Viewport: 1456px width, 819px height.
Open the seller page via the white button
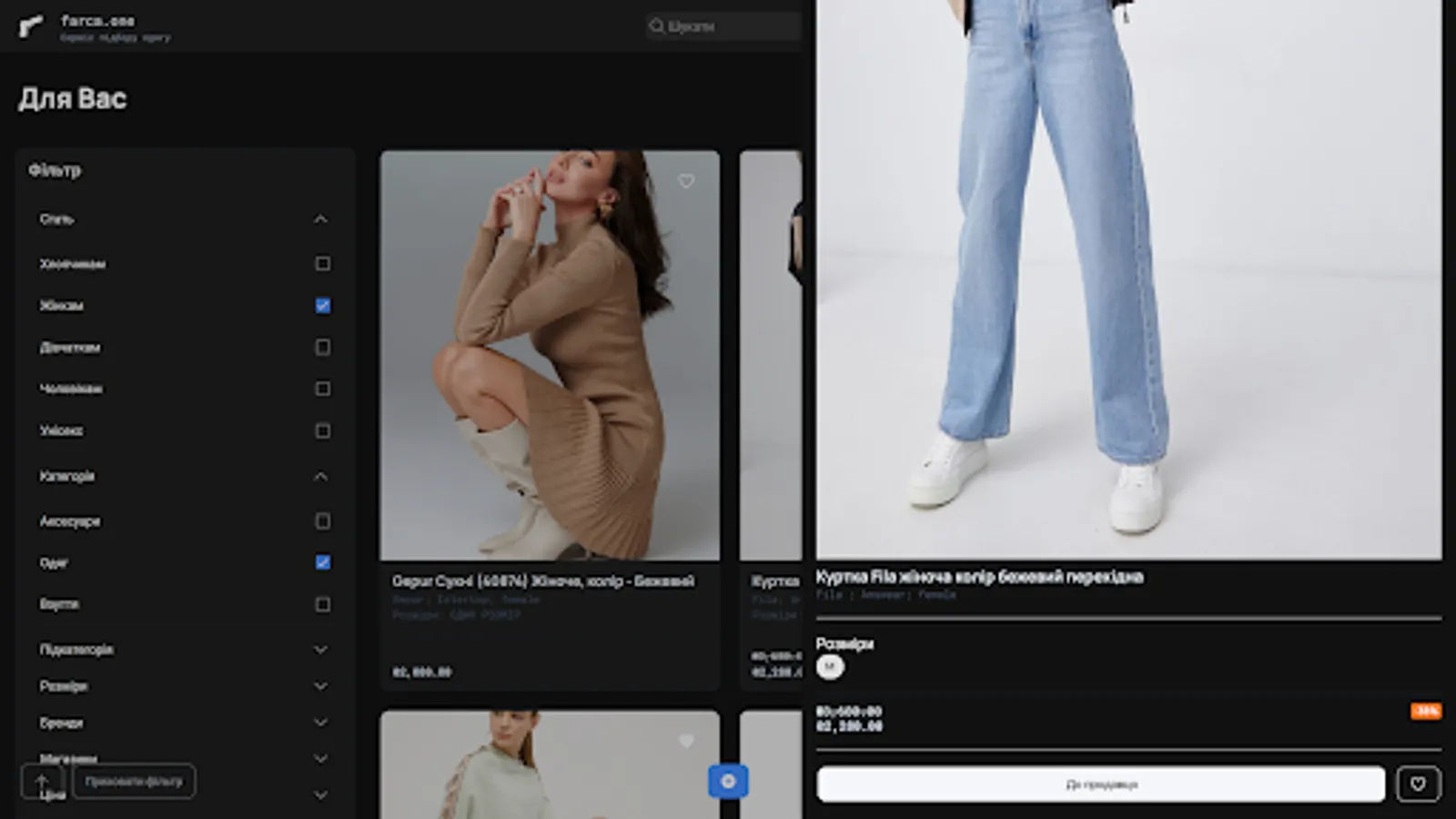[x=1101, y=784]
